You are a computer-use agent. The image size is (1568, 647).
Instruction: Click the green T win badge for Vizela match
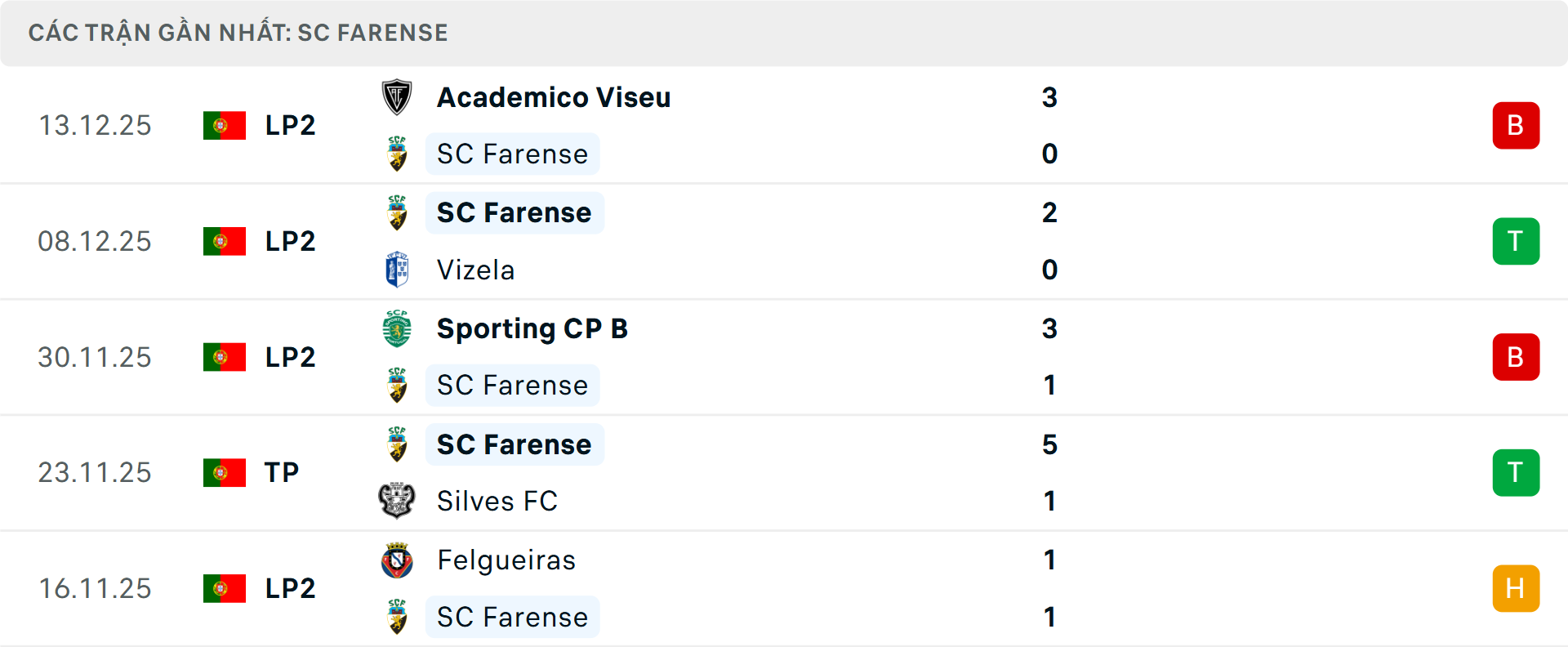(1516, 241)
